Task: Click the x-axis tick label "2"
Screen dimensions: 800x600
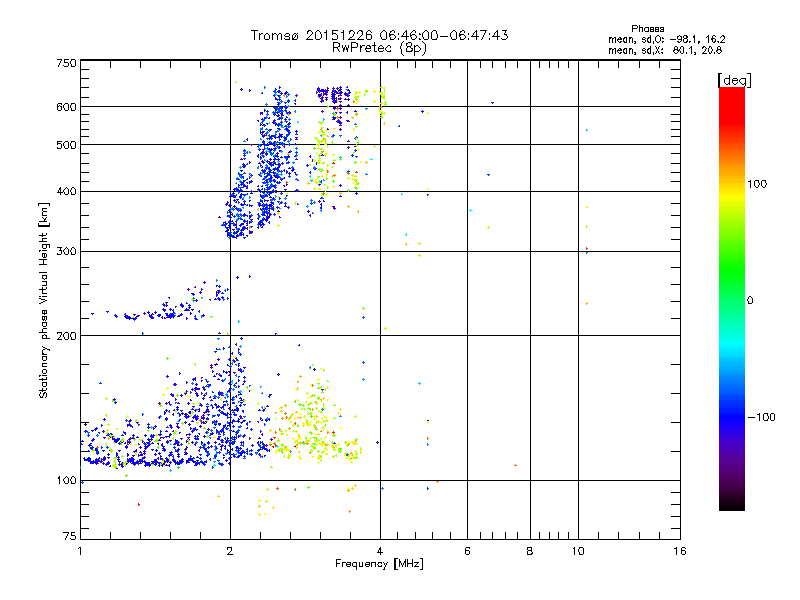Action: tap(230, 551)
